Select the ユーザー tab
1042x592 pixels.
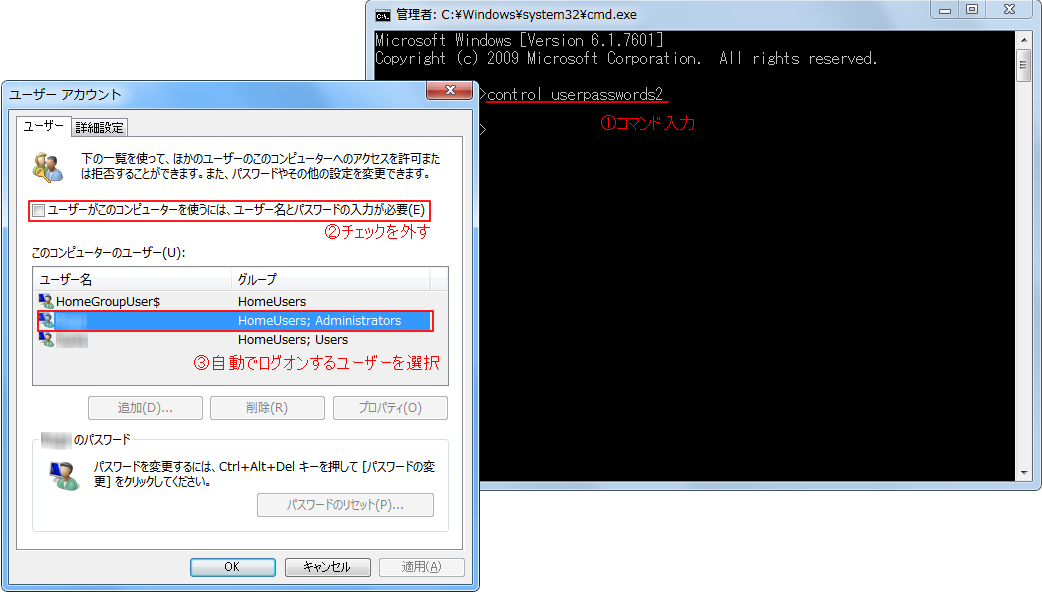coord(43,126)
